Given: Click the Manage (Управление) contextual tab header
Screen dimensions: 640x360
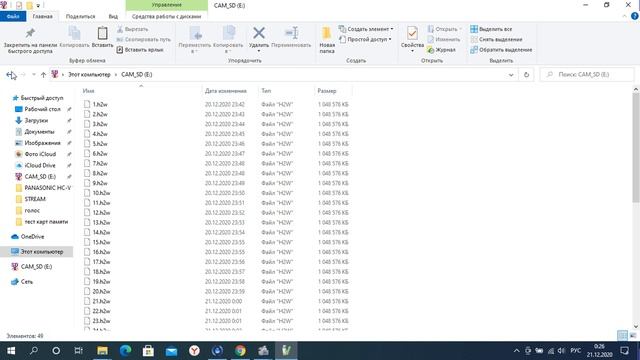Looking at the screenshot, I should (167, 5).
